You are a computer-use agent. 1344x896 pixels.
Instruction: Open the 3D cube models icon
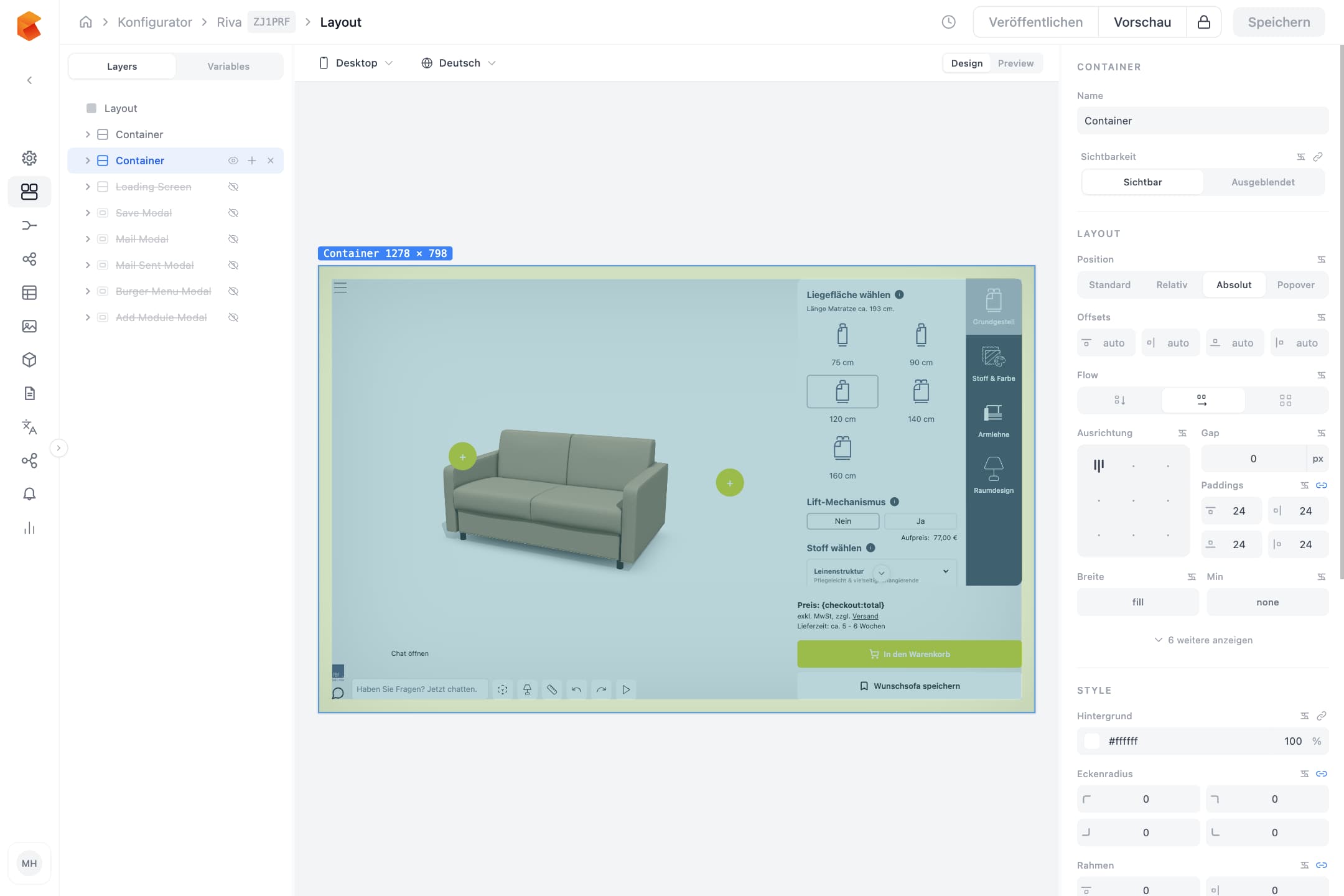click(x=29, y=360)
